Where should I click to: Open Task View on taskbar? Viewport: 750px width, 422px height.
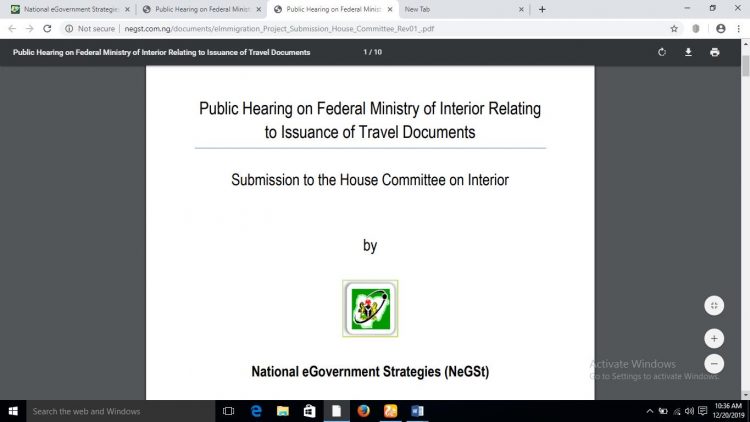click(x=229, y=411)
